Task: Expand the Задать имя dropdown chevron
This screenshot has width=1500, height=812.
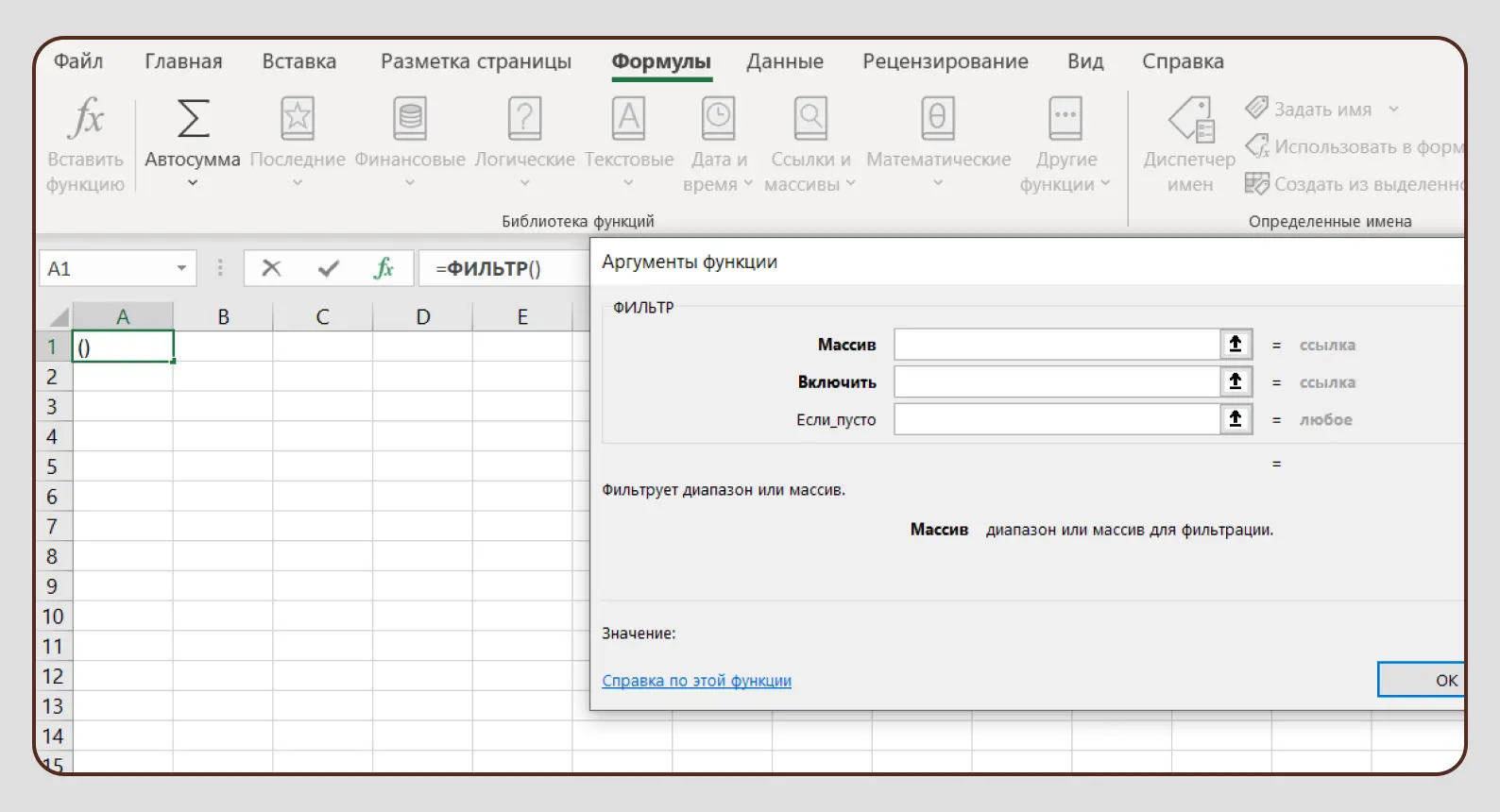Action: [x=1394, y=110]
